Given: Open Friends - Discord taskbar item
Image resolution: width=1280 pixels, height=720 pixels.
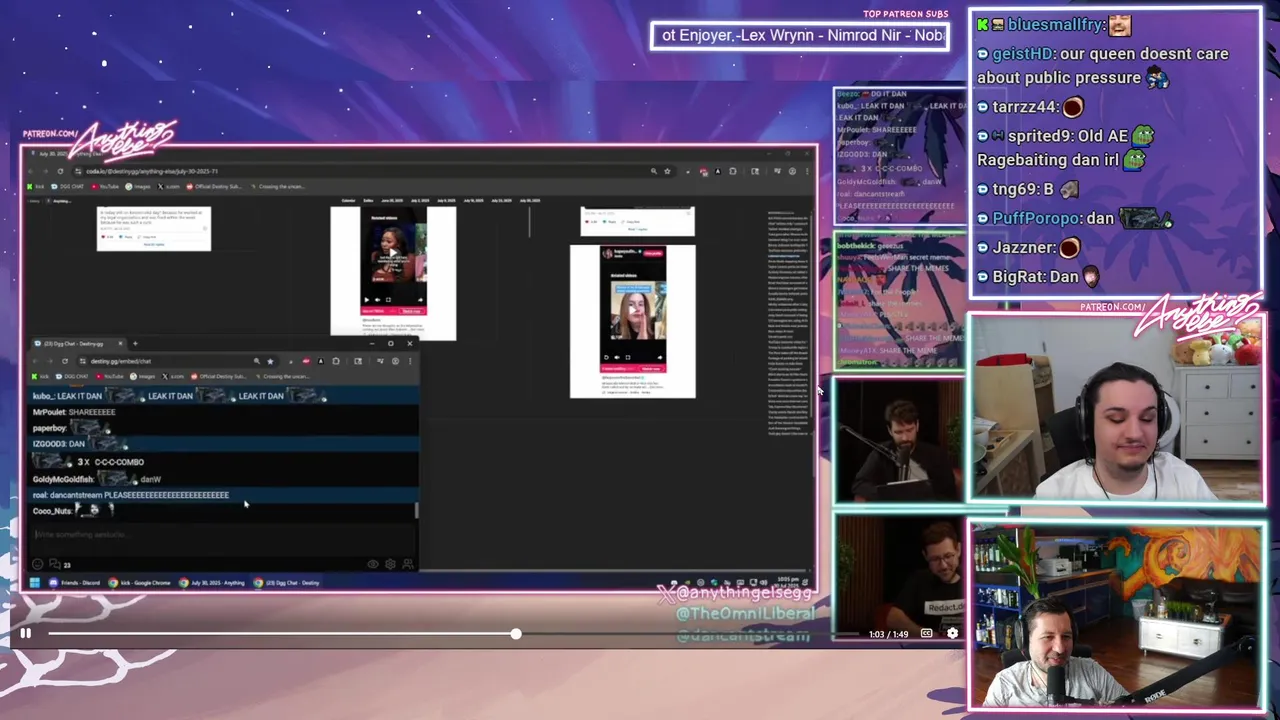Looking at the screenshot, I should tap(75, 583).
